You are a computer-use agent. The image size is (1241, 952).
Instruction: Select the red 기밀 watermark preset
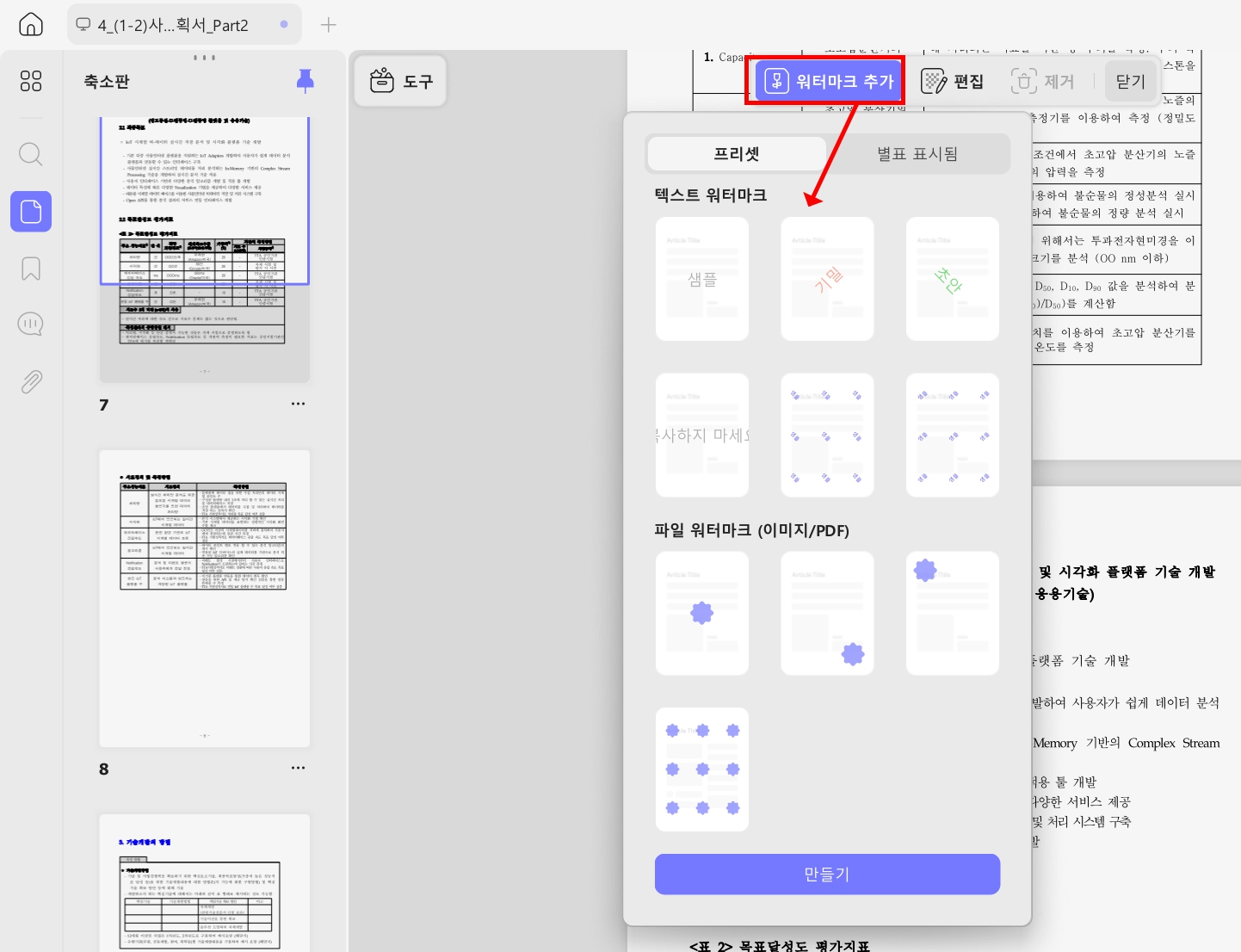pos(827,279)
